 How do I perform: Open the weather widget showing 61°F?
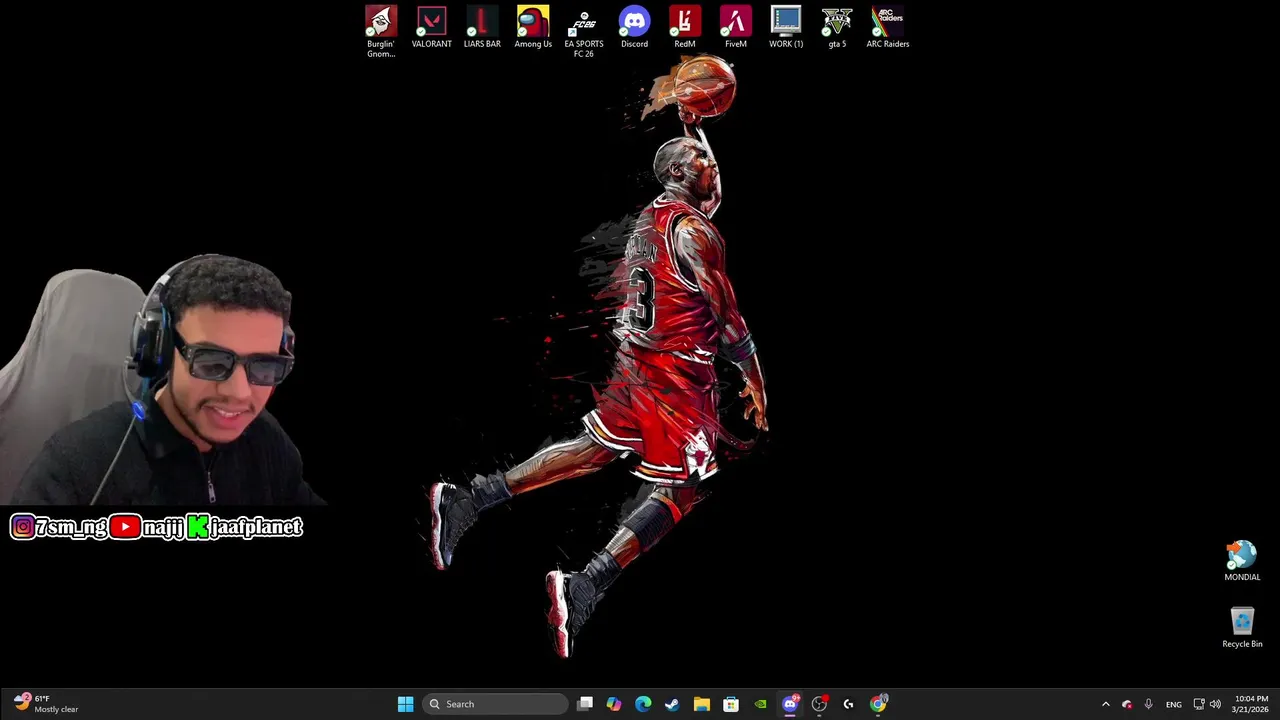tap(46, 704)
